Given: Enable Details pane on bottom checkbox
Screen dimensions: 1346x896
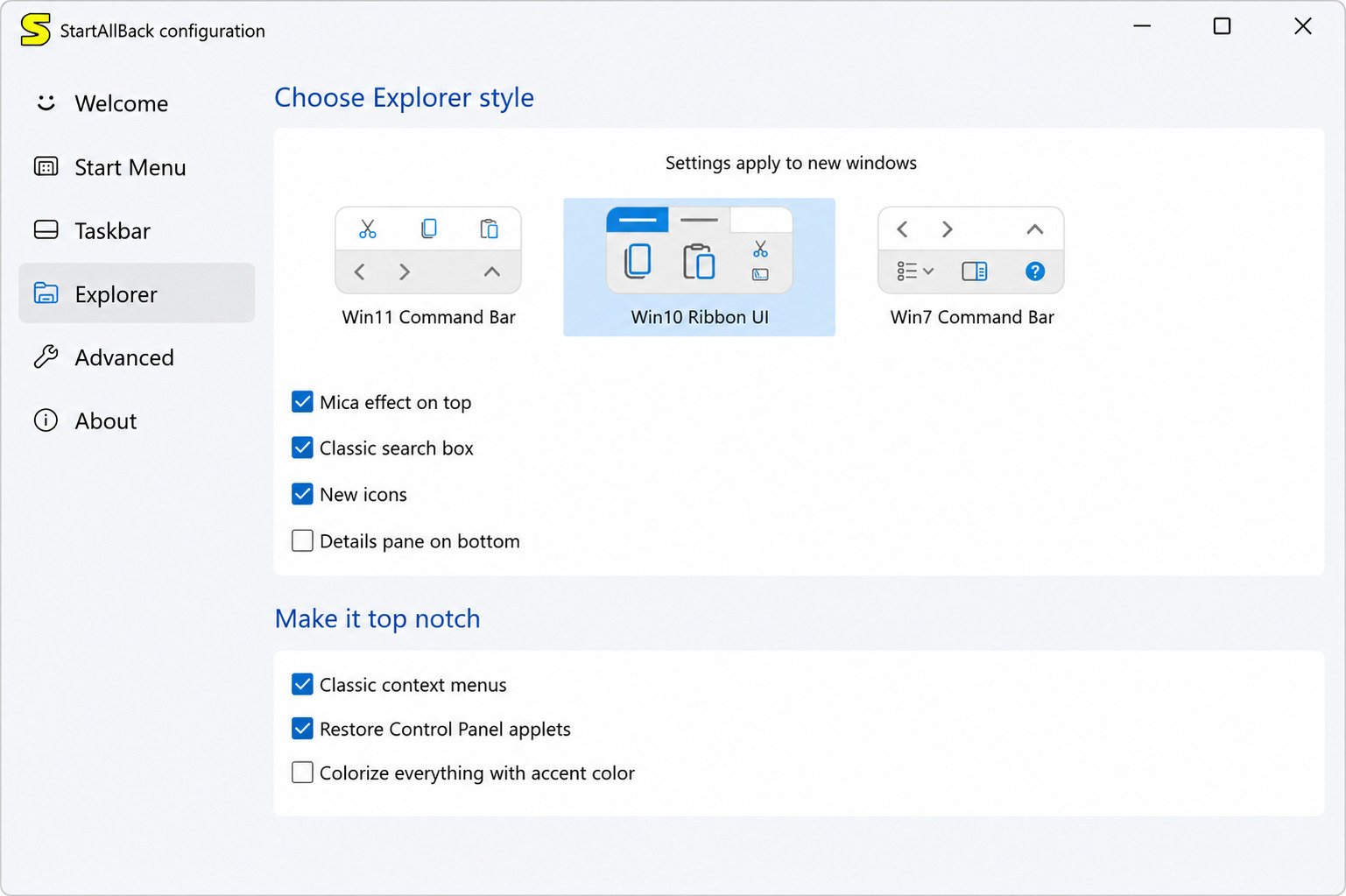Looking at the screenshot, I should click(302, 540).
